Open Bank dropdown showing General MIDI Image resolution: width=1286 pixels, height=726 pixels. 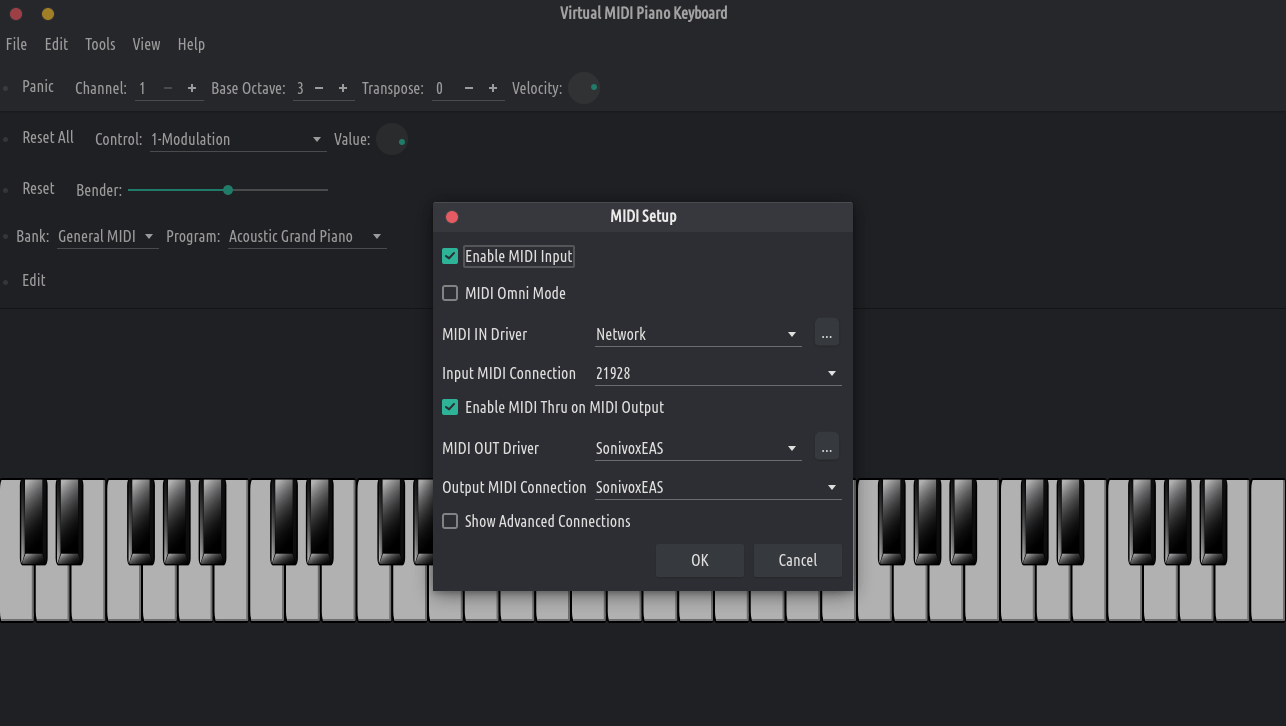(x=107, y=237)
